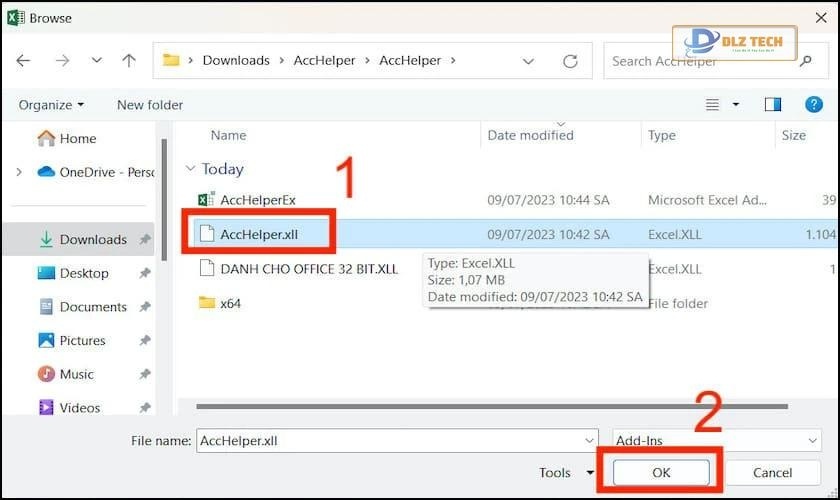Unpin Downloads using its pin icon
The width and height of the screenshot is (840, 500).
point(145,240)
